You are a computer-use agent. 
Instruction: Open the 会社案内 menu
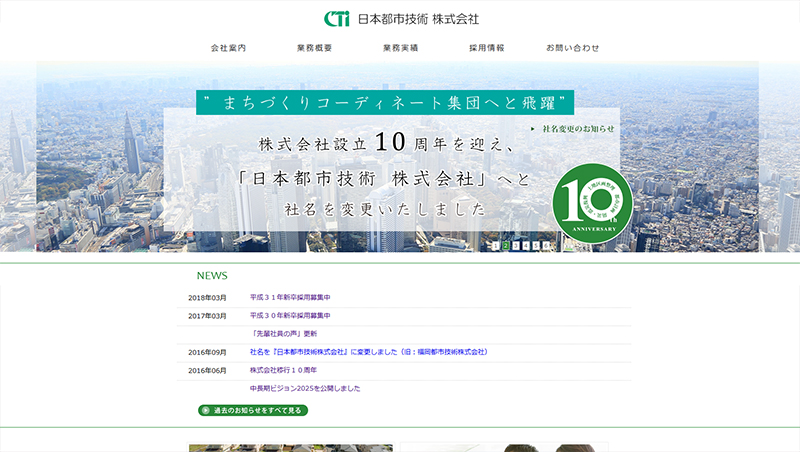[228, 48]
